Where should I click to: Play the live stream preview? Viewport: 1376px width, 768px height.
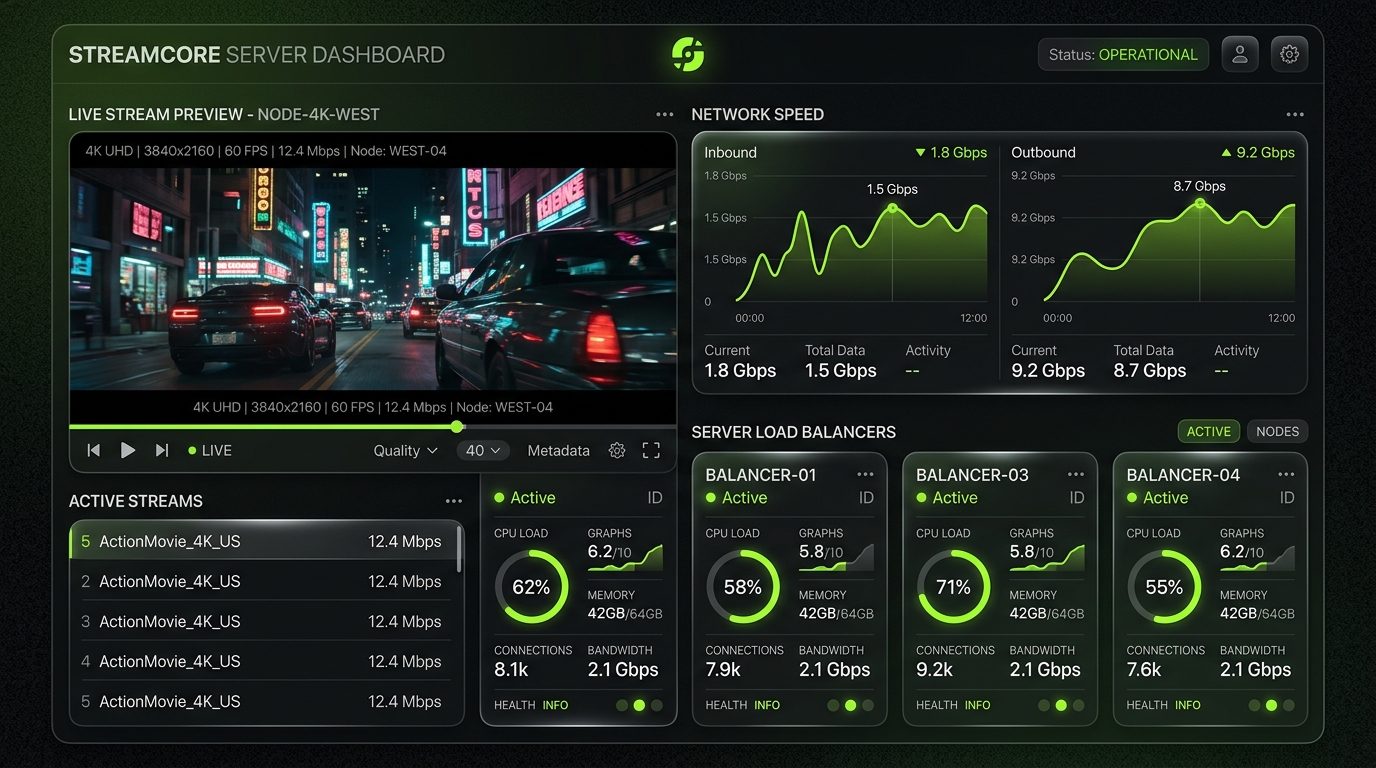tap(128, 451)
